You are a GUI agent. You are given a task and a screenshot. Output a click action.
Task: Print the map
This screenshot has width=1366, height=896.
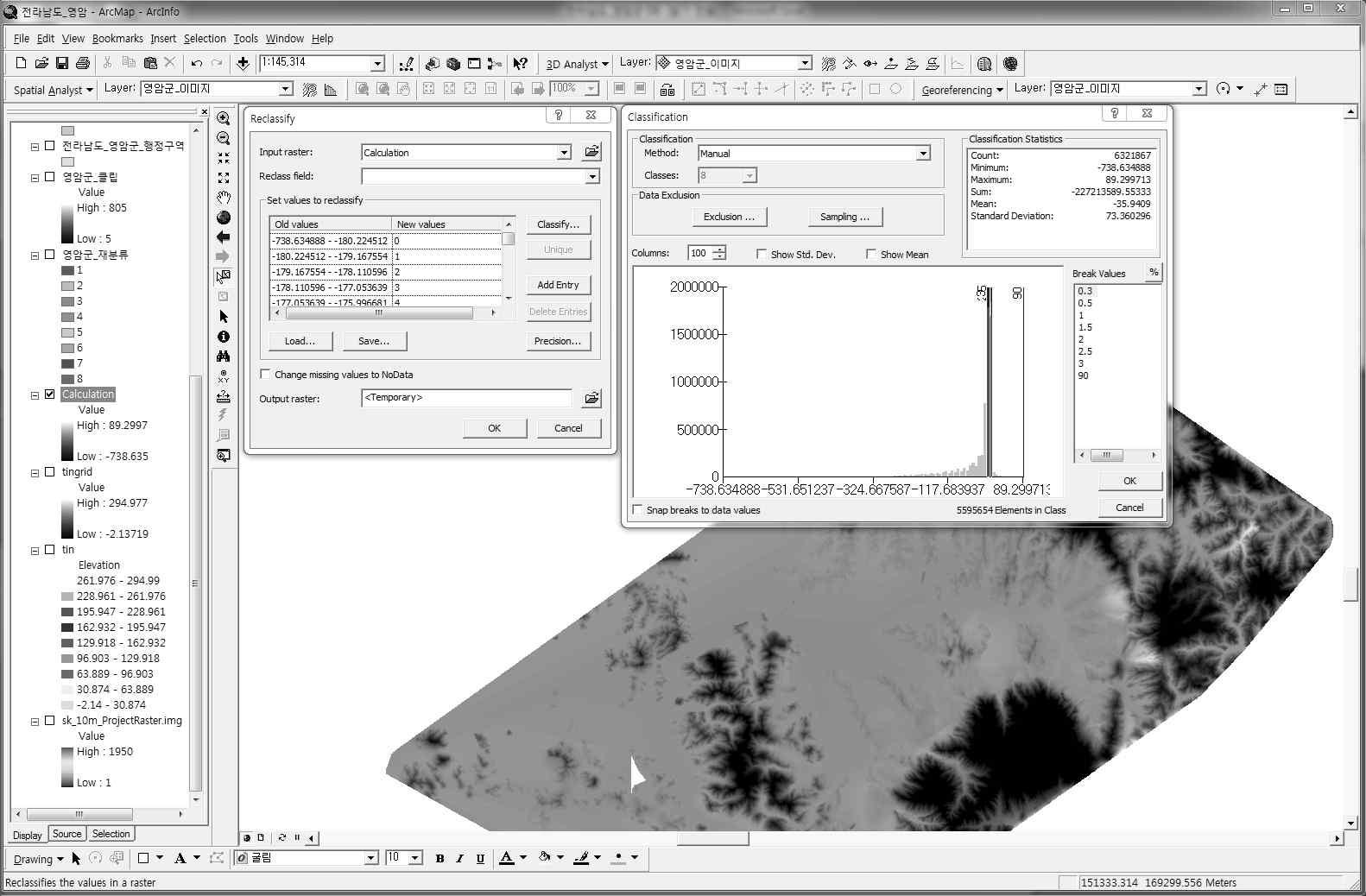pyautogui.click(x=83, y=63)
